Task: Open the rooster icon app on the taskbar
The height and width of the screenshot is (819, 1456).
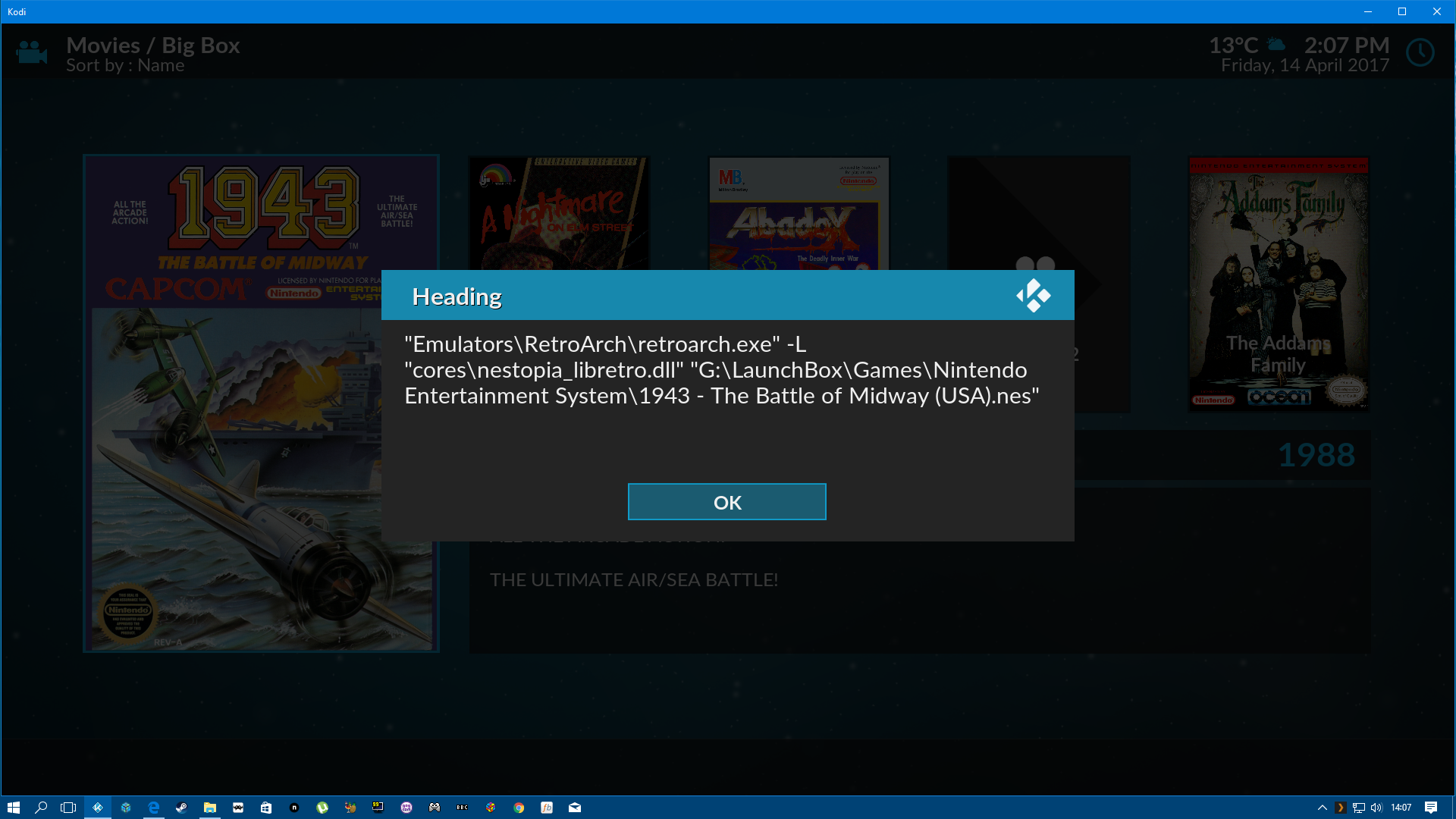Action: [x=350, y=808]
